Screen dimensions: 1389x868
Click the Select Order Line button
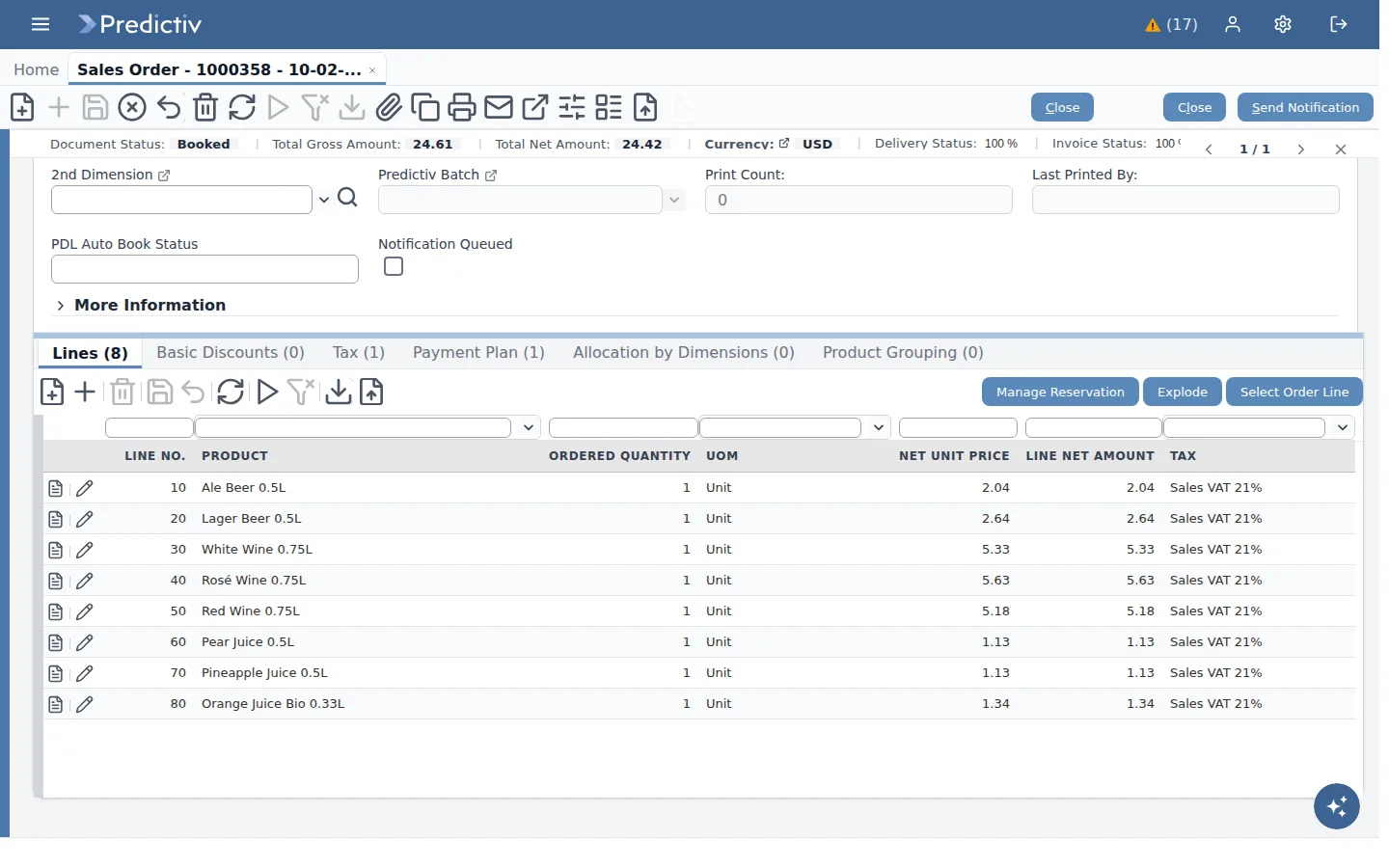(1294, 392)
